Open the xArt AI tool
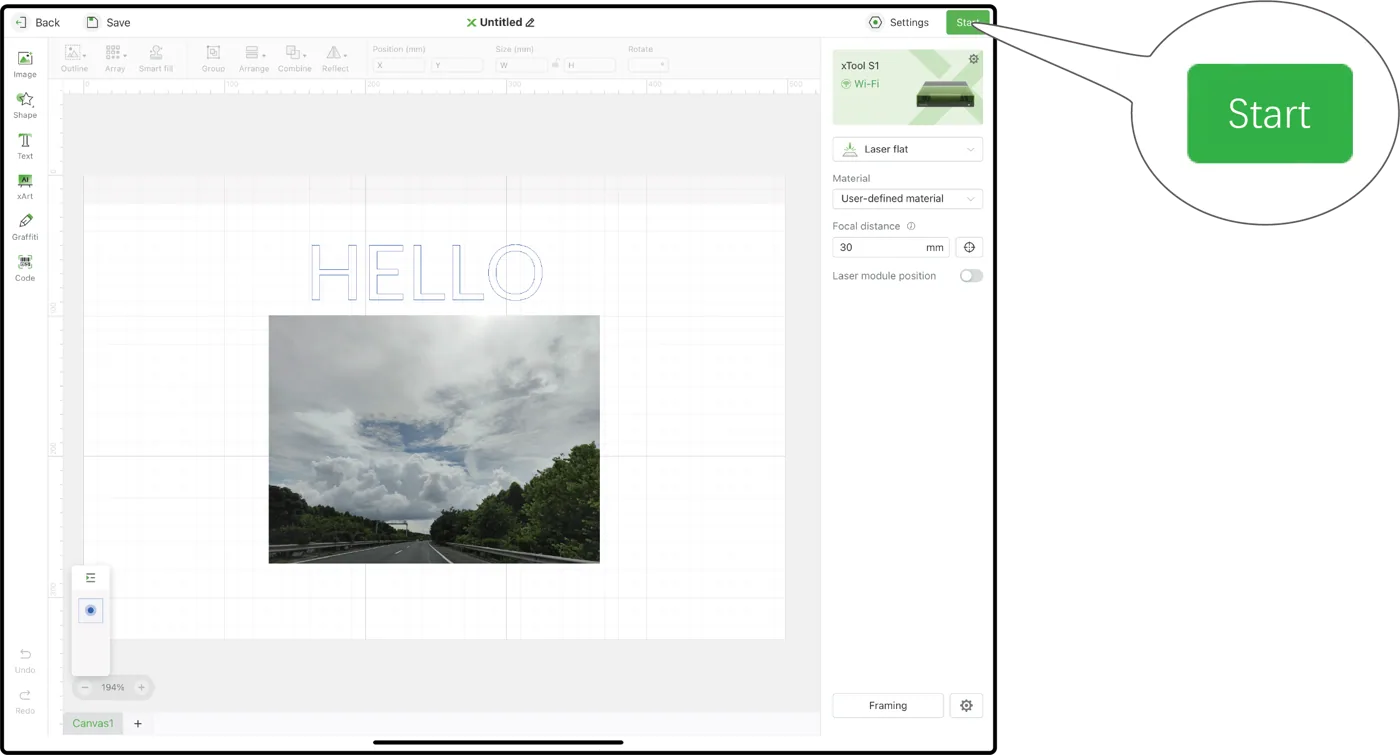 25,187
